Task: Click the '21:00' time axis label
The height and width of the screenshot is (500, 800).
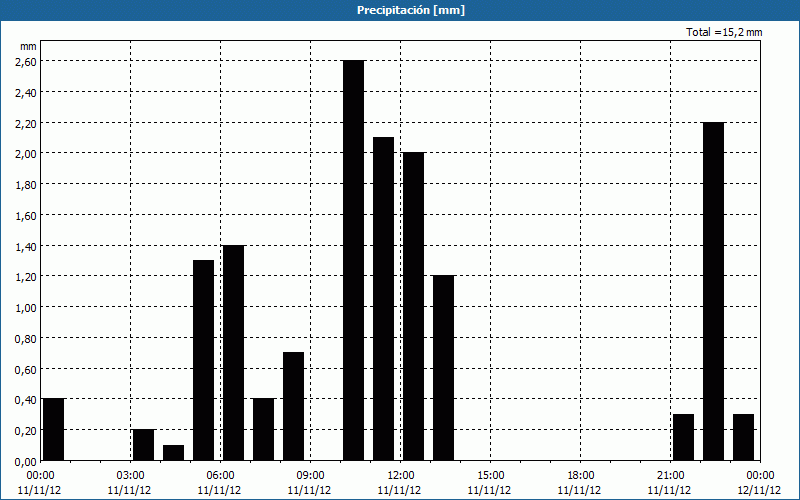Action: (x=670, y=476)
